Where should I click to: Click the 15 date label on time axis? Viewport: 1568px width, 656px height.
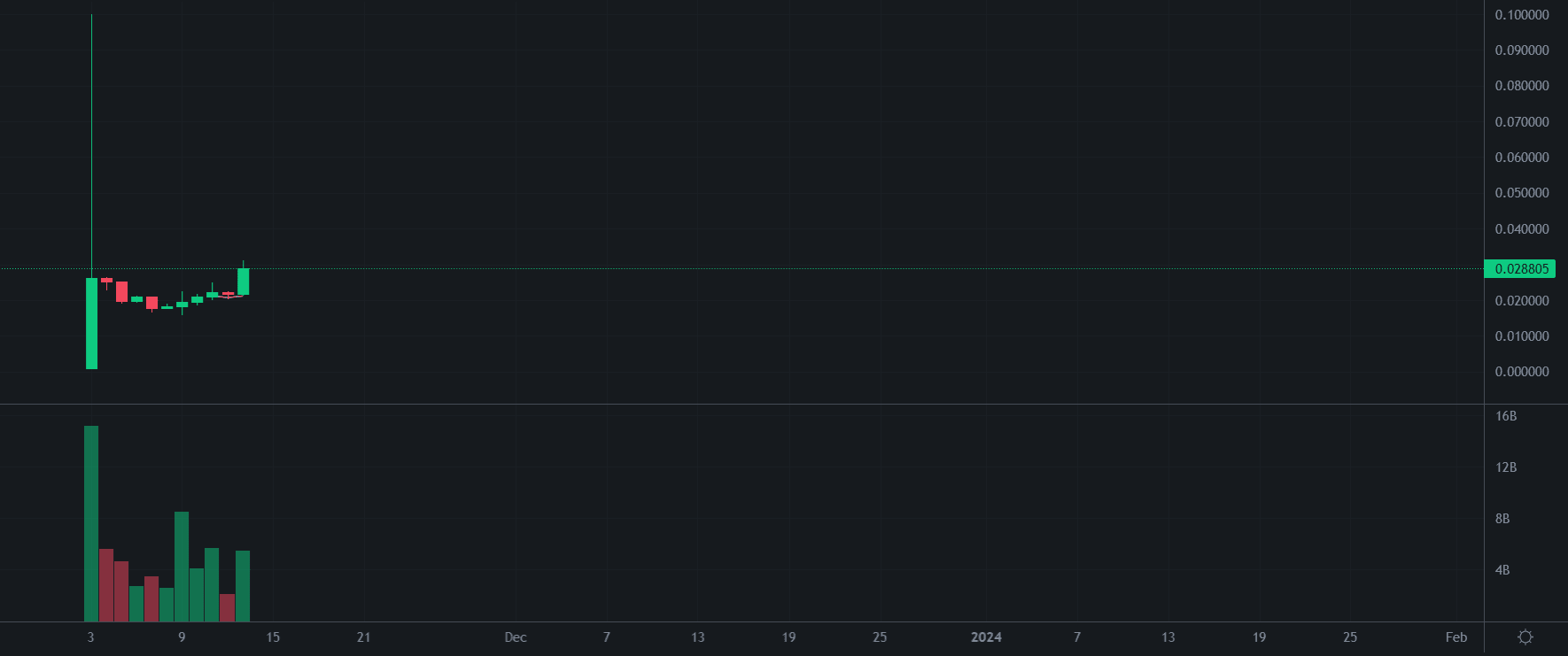273,637
